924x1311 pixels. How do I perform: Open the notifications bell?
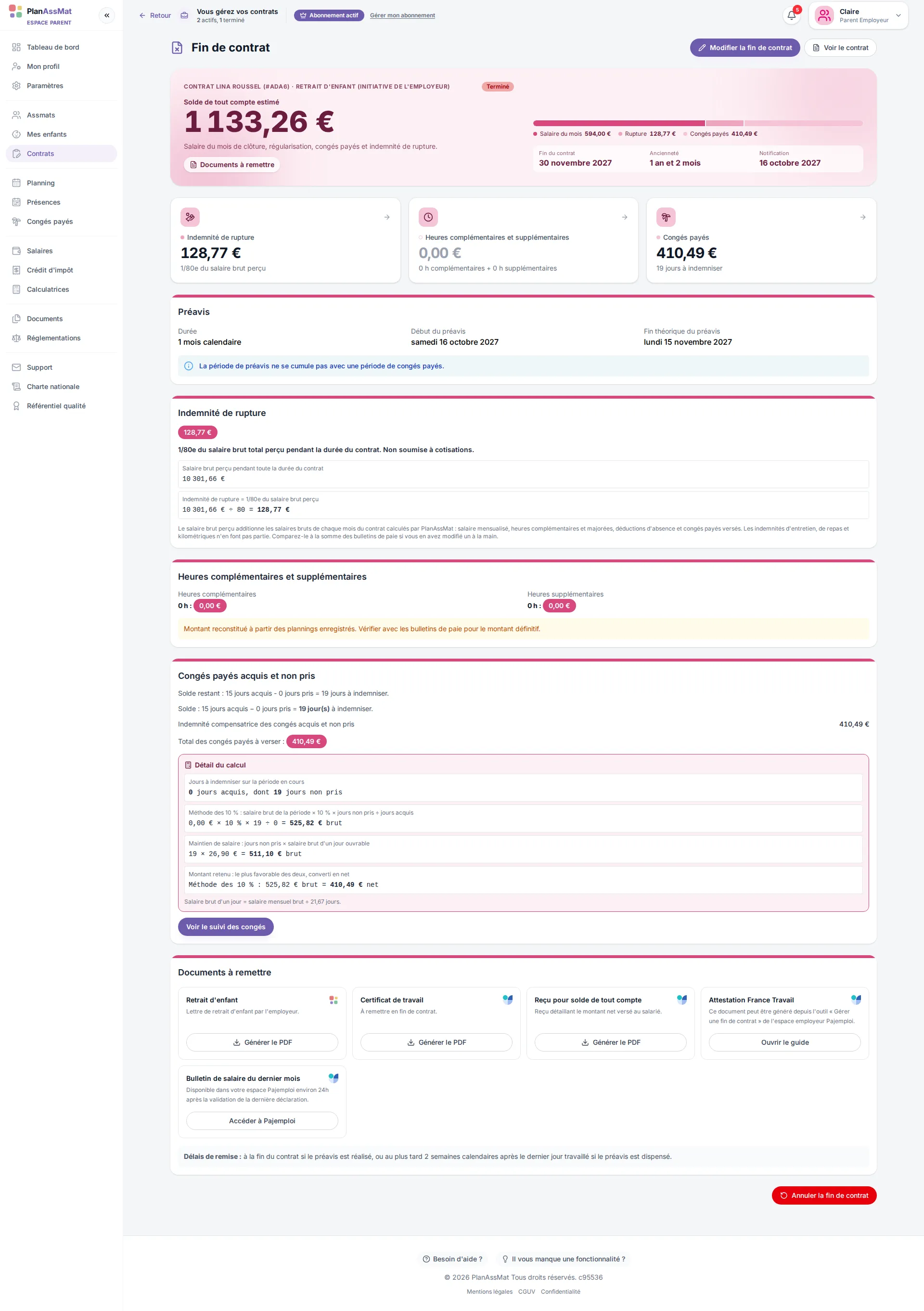coord(792,15)
